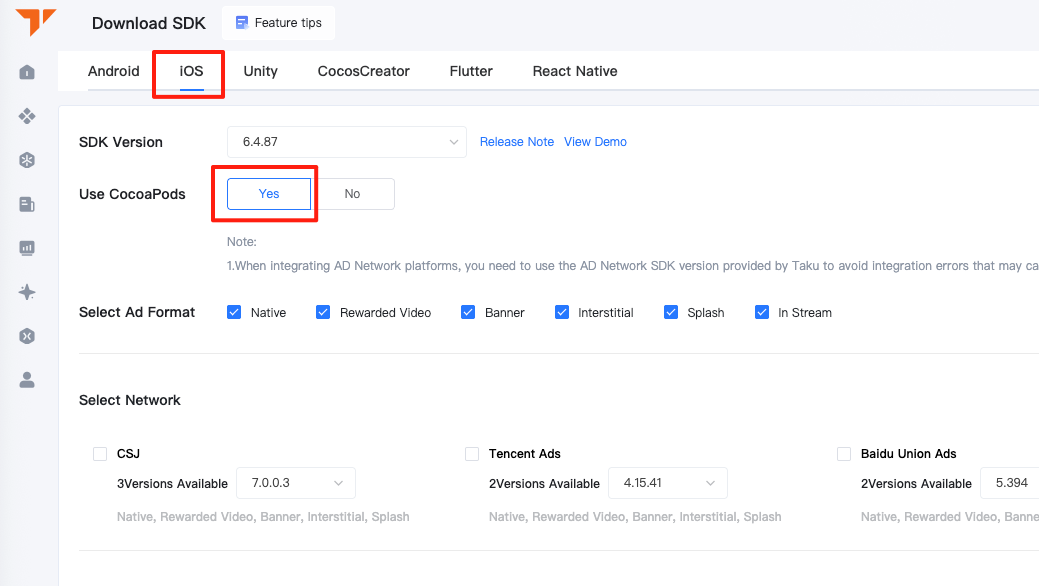The height and width of the screenshot is (586, 1039).
Task: Uncheck the Rewarded Video checkbox
Action: pos(323,312)
